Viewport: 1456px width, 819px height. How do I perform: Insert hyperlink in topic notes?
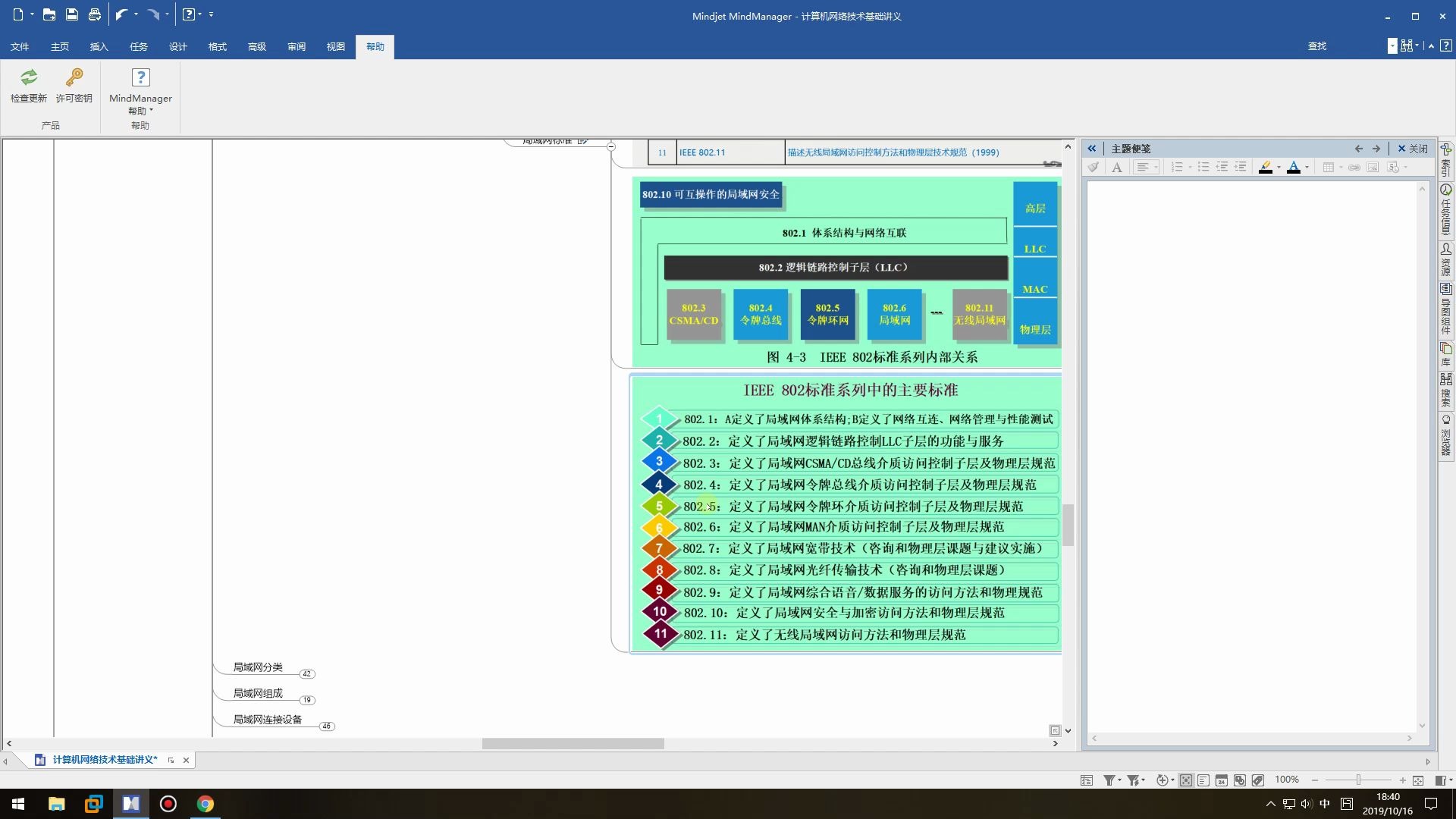1354,168
